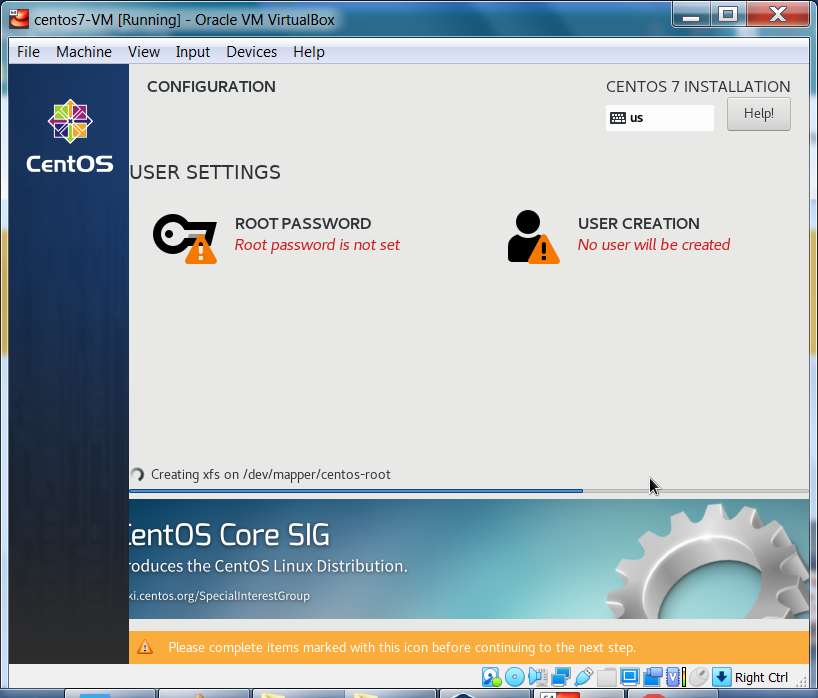Screen dimensions: 818x698
Task: Click the shared folders status icon
Action: (607, 677)
